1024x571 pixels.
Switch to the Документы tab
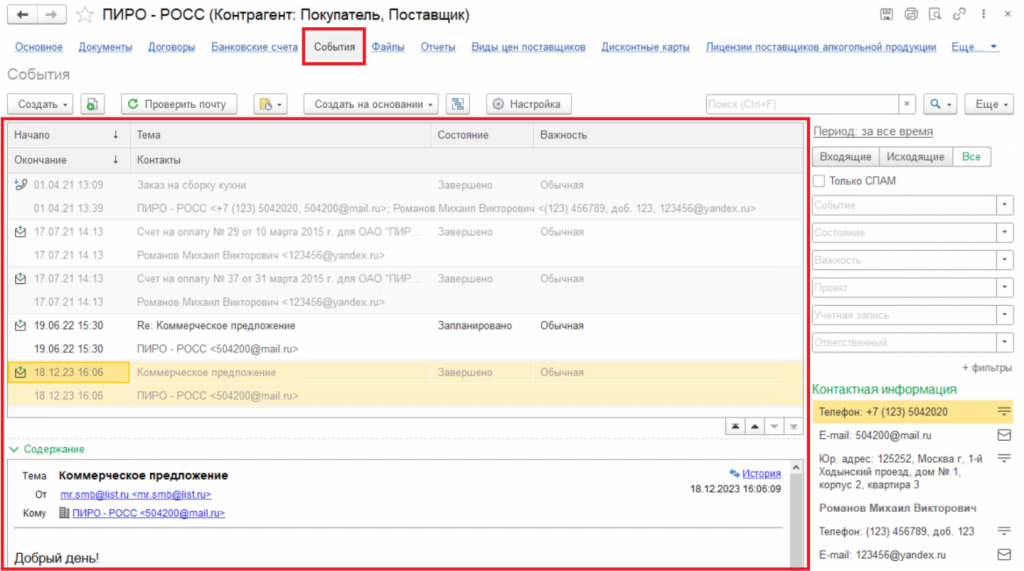[105, 47]
